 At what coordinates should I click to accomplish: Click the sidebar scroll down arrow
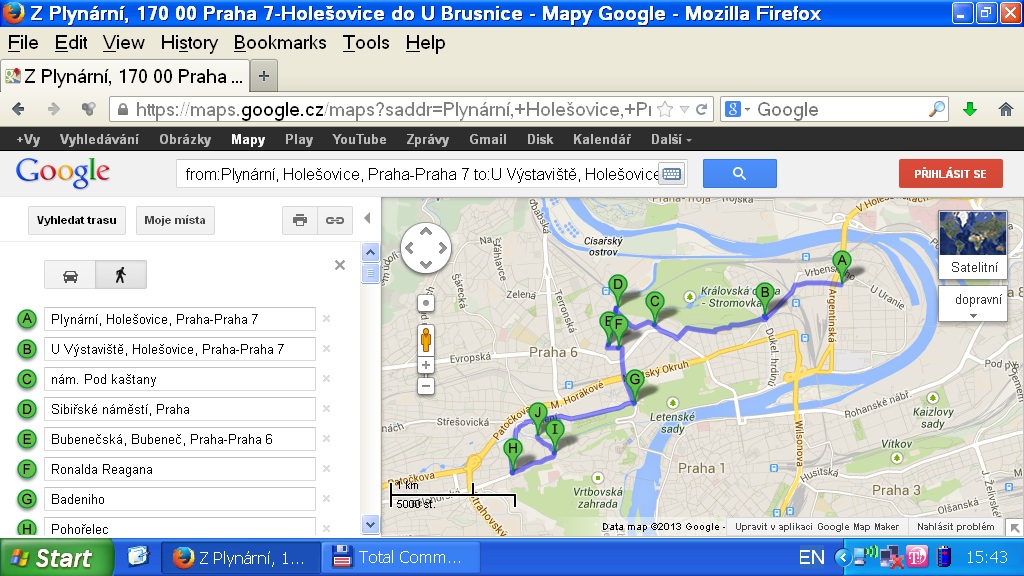click(x=370, y=524)
